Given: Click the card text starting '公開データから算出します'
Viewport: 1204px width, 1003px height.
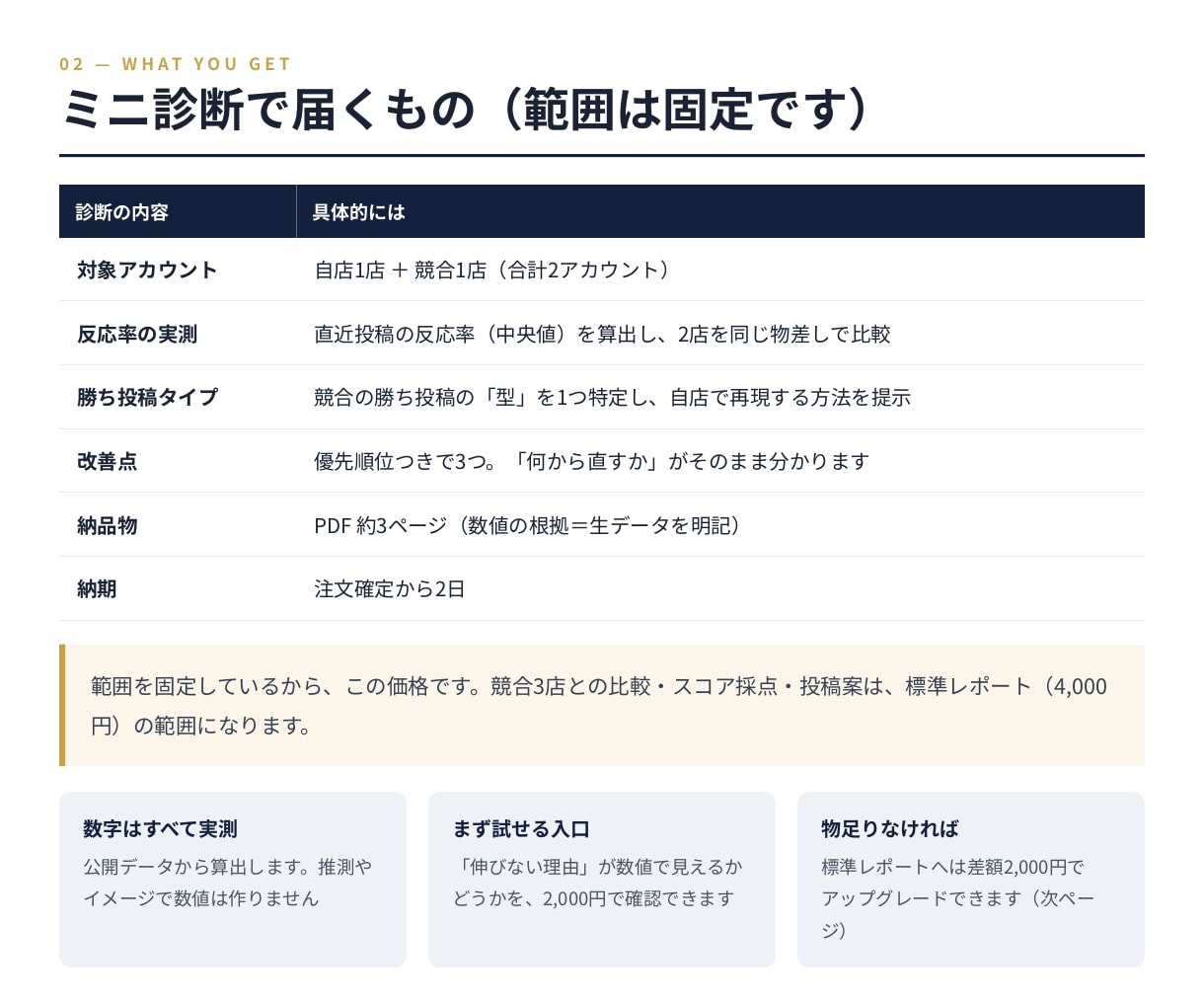Looking at the screenshot, I should coord(228,883).
